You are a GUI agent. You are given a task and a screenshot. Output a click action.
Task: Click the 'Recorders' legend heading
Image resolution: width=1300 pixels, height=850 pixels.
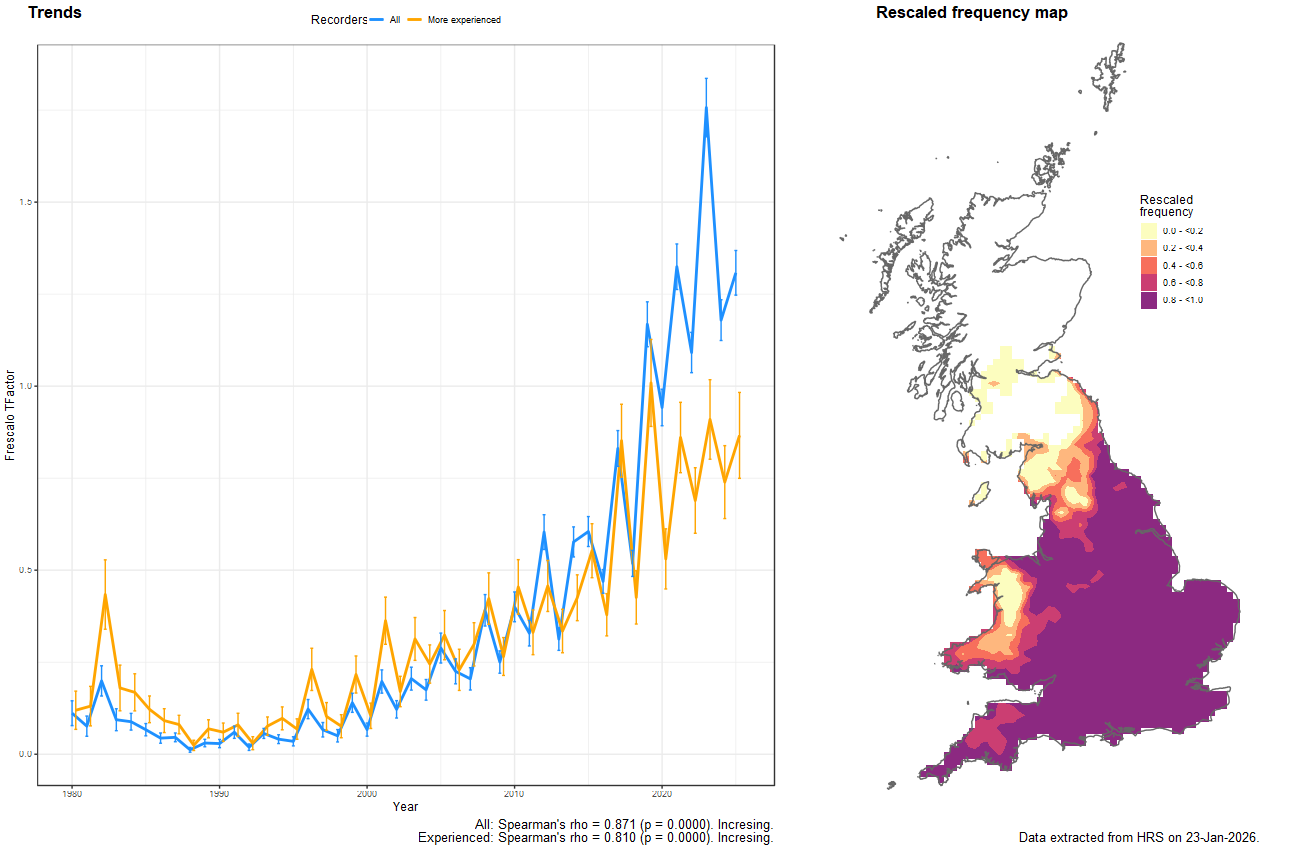pos(339,20)
